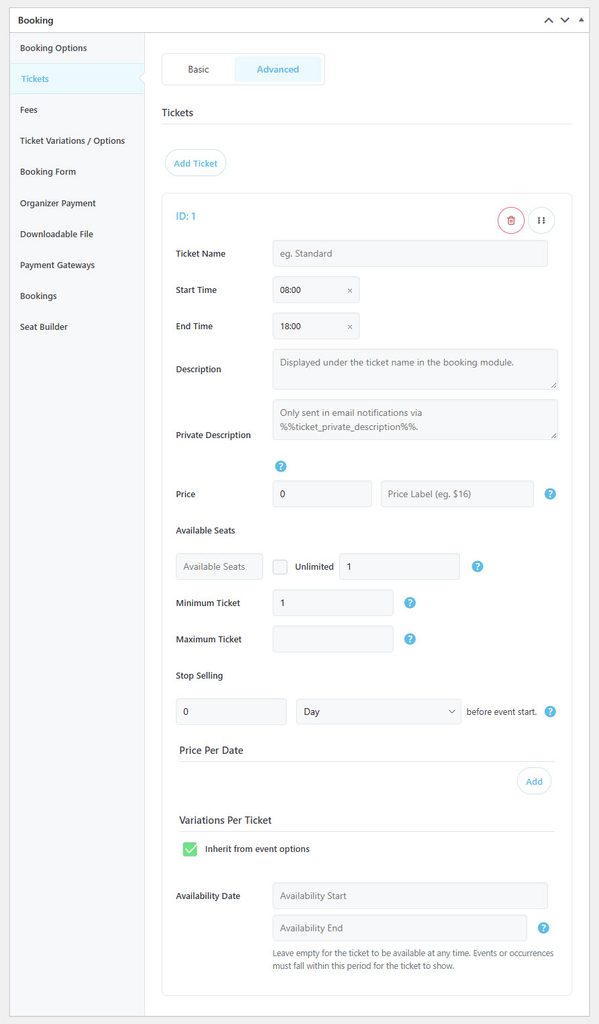Focus the Price Label field
This screenshot has height=1024, width=599.
pos(457,494)
